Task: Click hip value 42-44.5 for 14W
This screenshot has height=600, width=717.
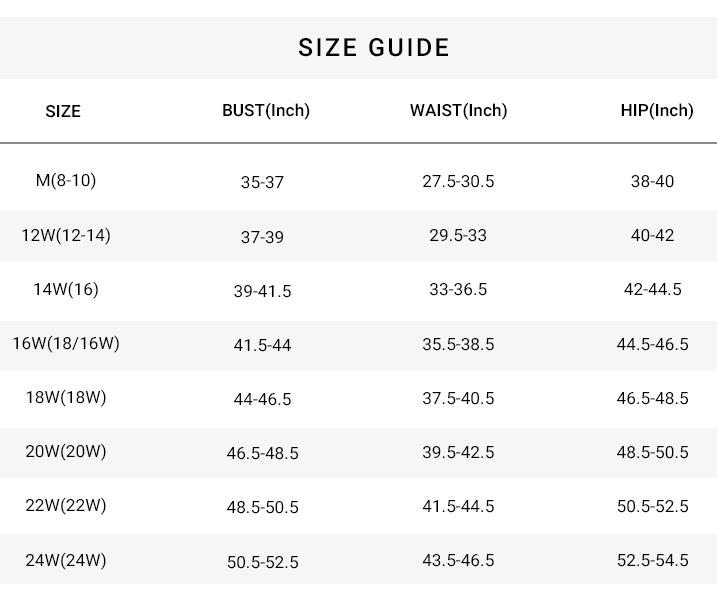Action: [652, 289]
